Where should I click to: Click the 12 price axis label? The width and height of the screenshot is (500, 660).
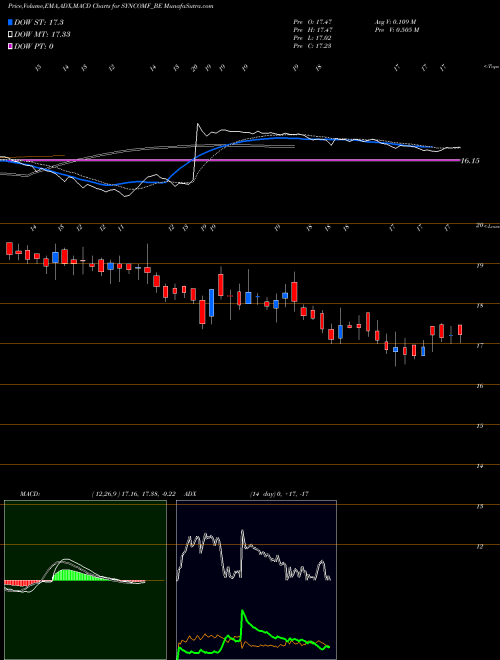click(x=479, y=546)
